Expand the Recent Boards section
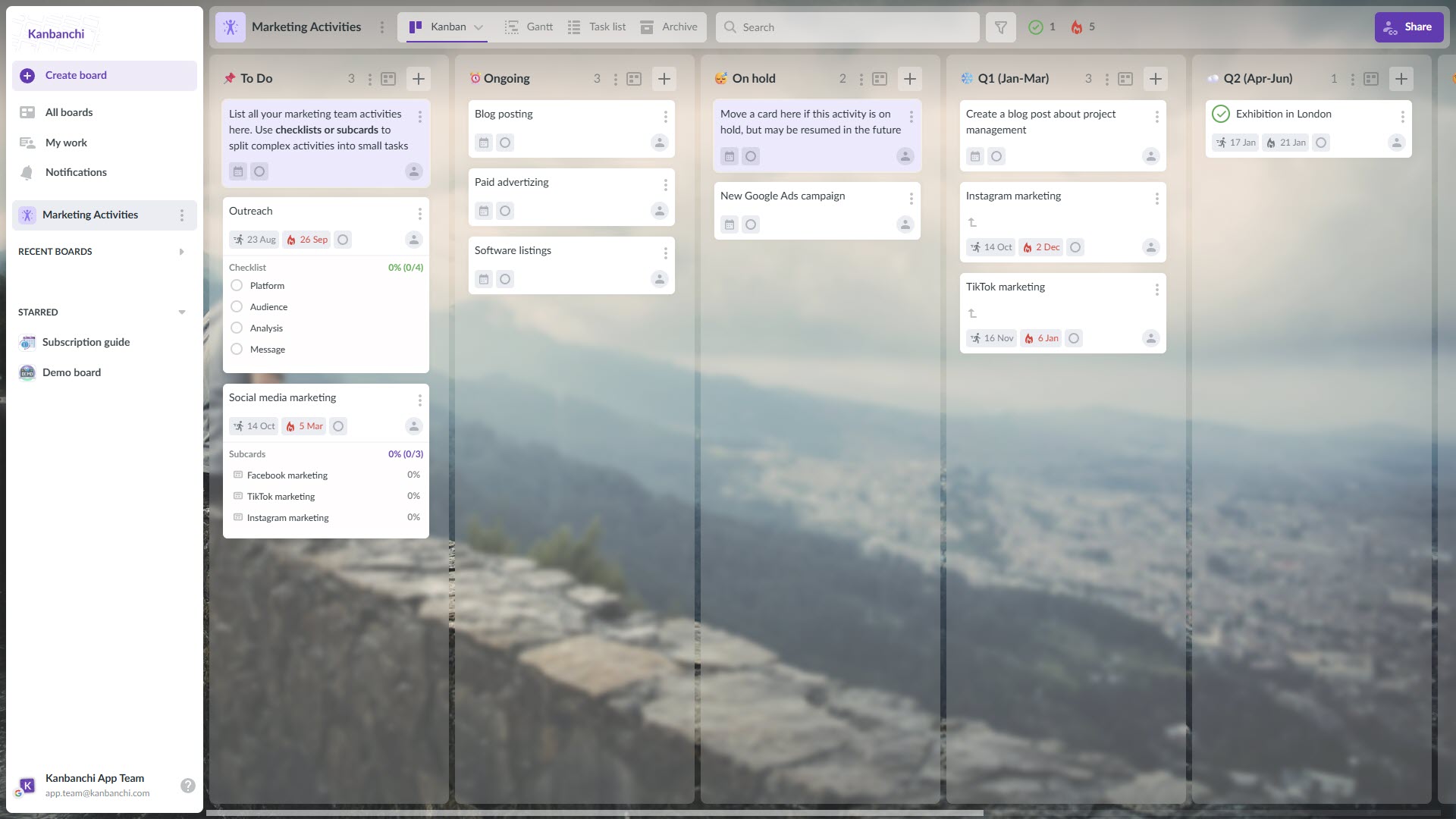The image size is (1456, 819). (x=181, y=251)
